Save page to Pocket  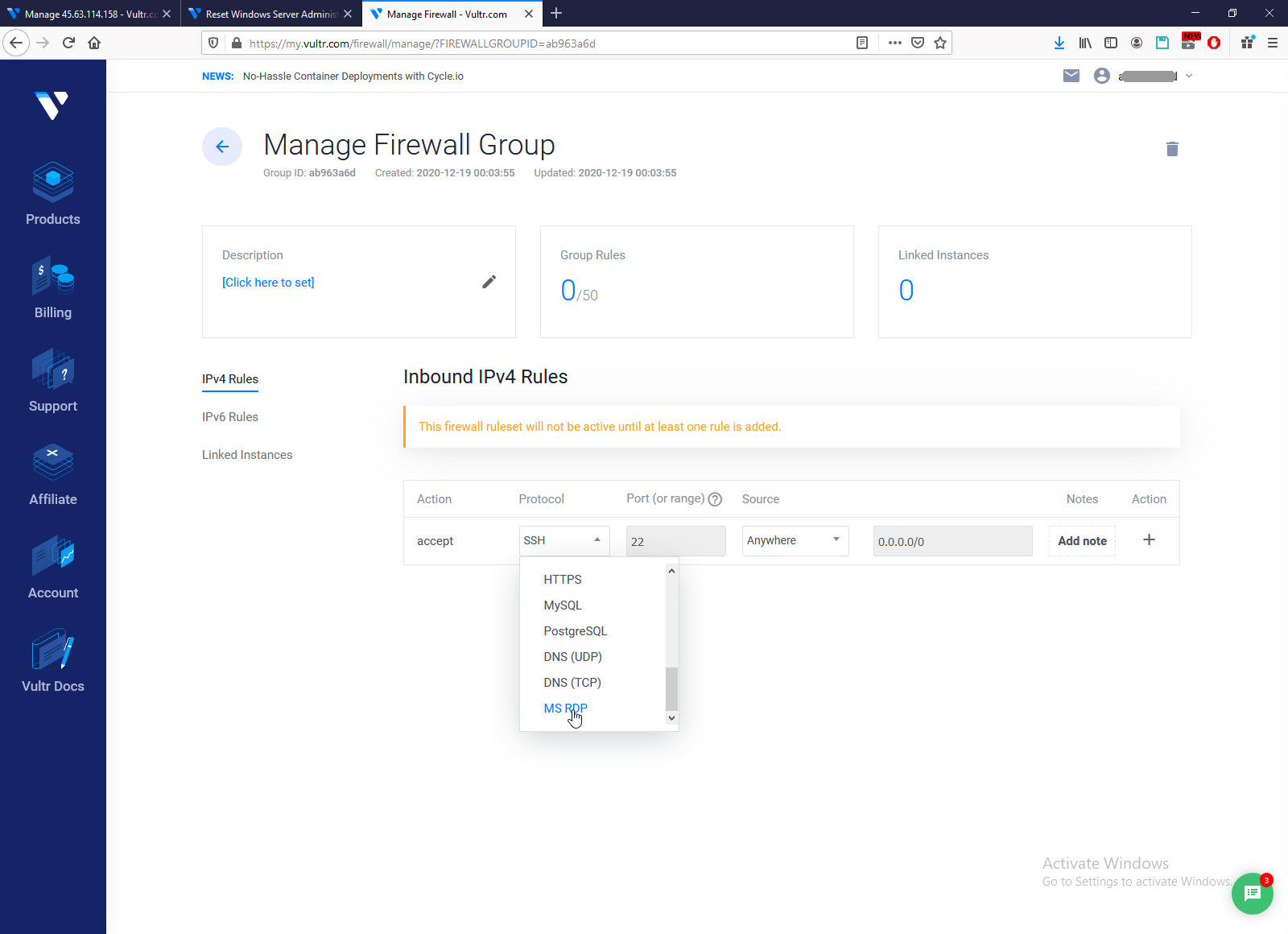(918, 43)
